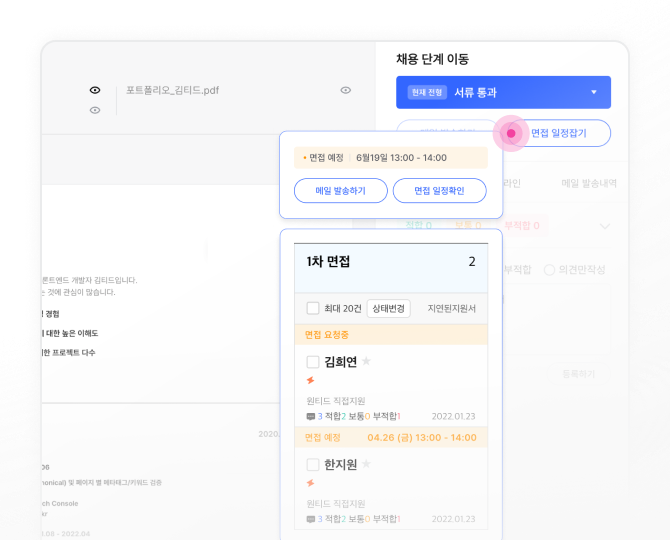Viewport: 670px width, 540px height.
Task: Click the 지연된지원서 filter link
Action: (452, 308)
